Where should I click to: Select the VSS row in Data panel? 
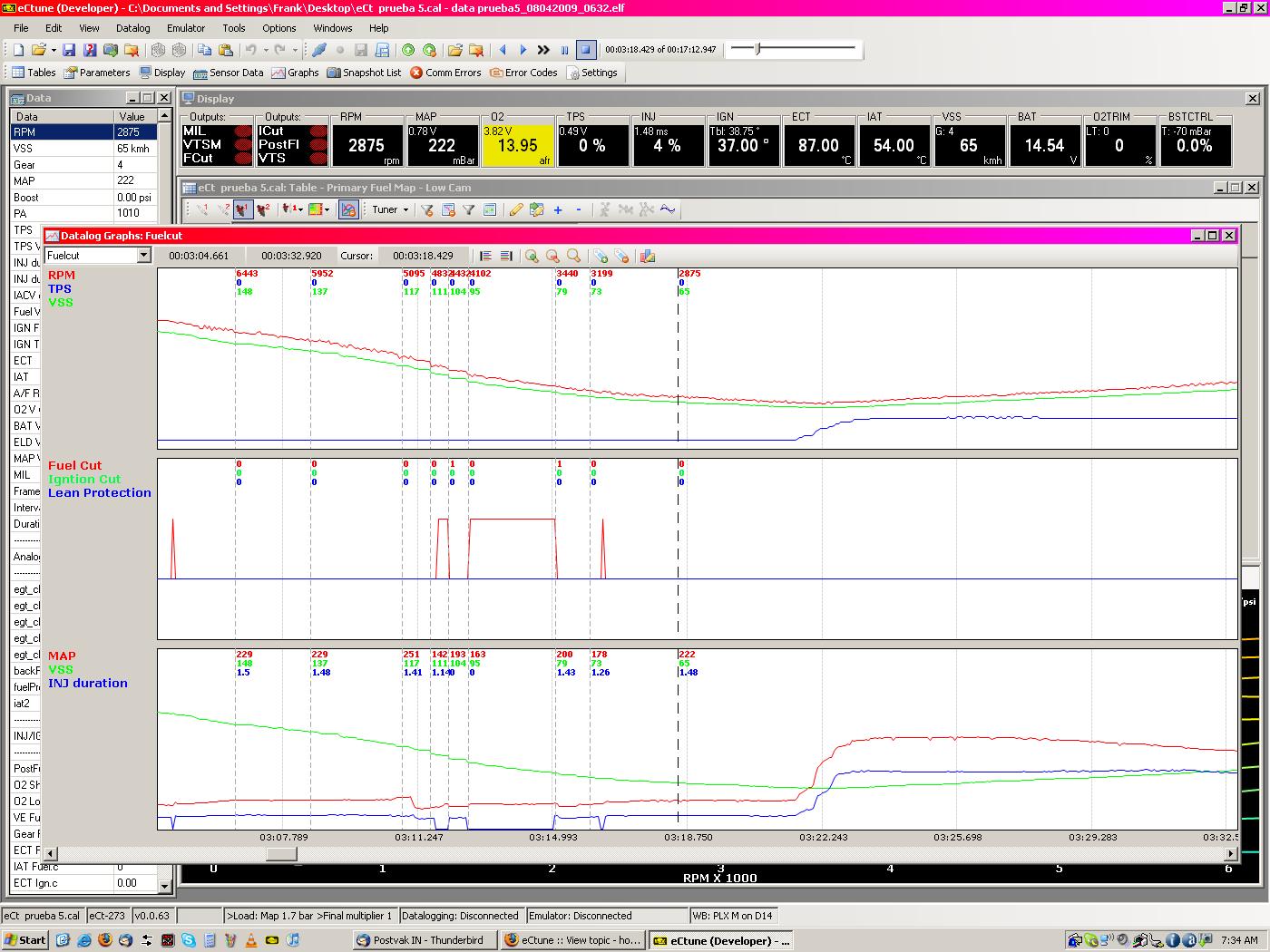pos(83,149)
